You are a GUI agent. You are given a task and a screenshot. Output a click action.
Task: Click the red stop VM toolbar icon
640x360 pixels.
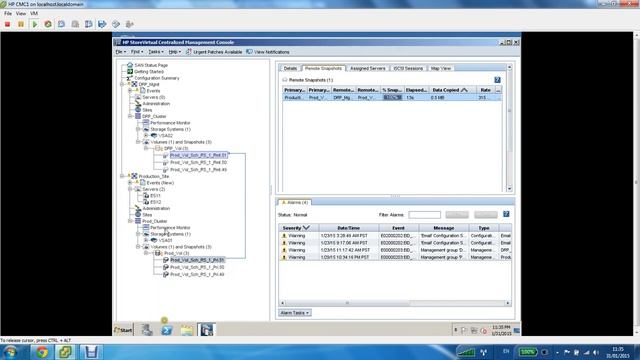point(7,24)
